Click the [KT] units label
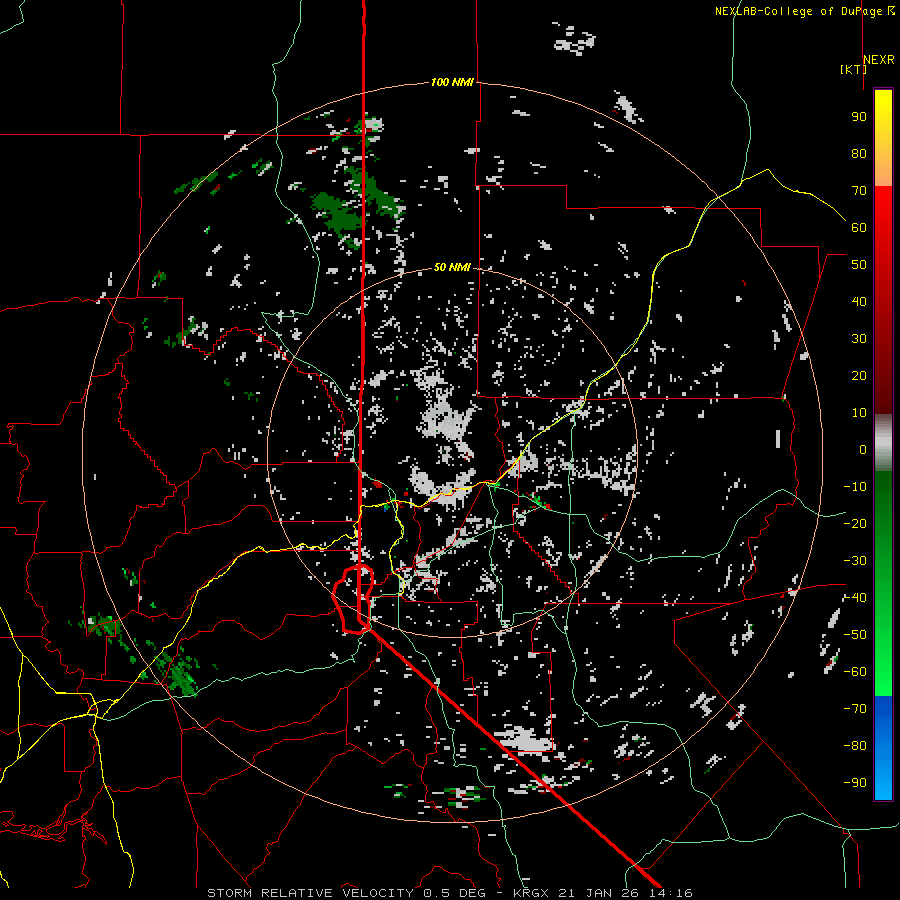This screenshot has height=900, width=900. tap(853, 69)
